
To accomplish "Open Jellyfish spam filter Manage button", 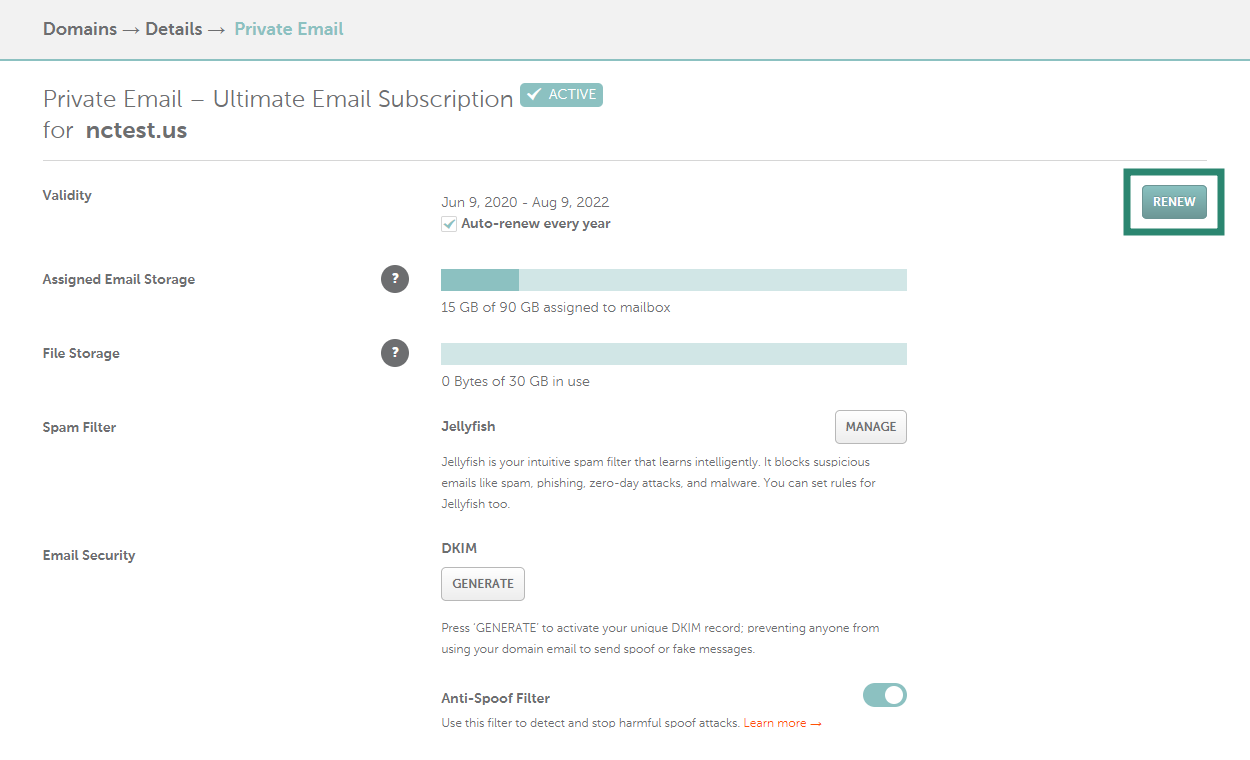I will tap(871, 427).
